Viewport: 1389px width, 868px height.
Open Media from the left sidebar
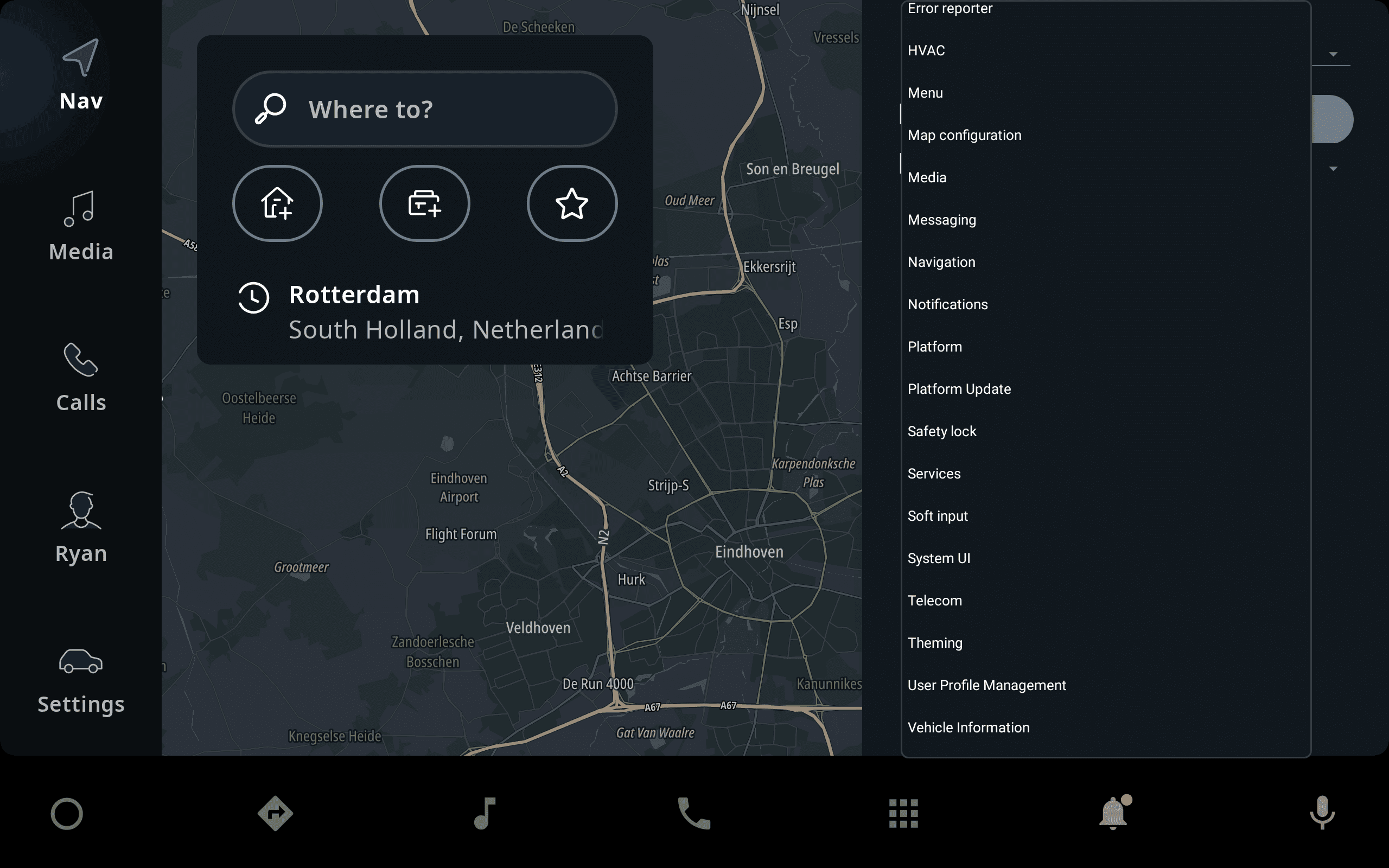pos(81,227)
